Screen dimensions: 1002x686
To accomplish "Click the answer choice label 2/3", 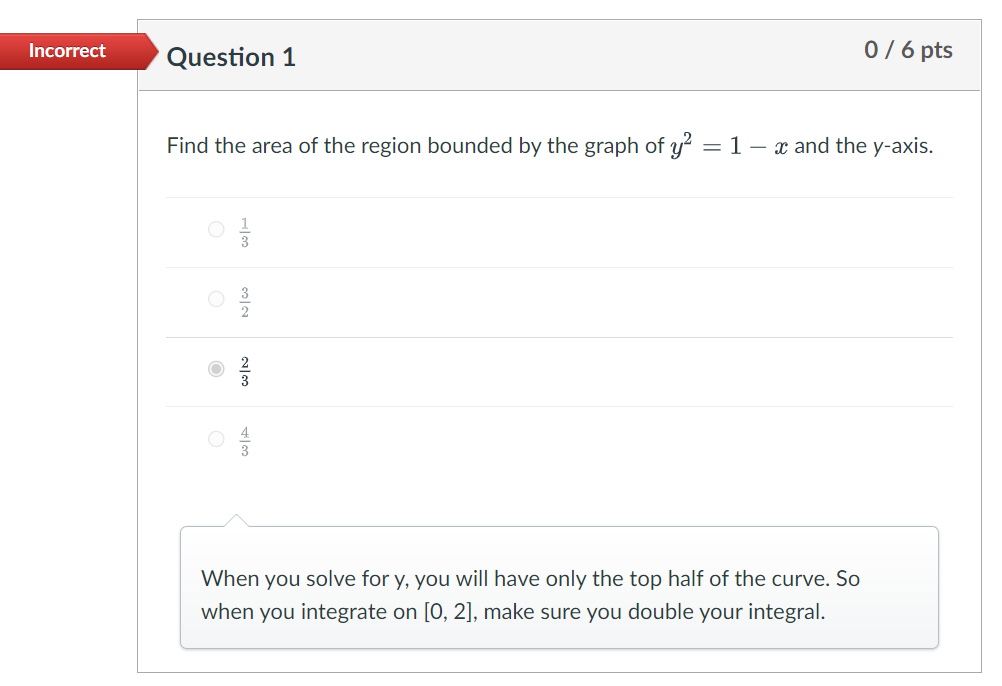I will pos(243,369).
